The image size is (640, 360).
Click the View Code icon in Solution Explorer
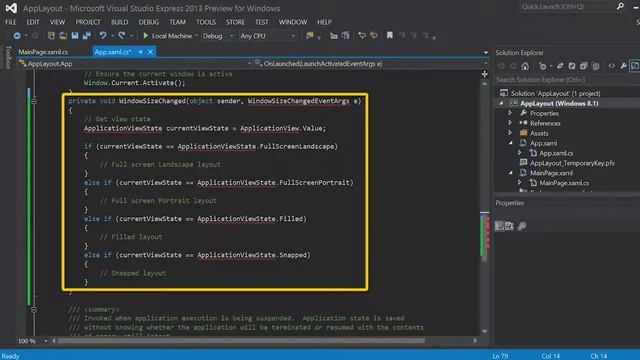pyautogui.click(x=611, y=66)
